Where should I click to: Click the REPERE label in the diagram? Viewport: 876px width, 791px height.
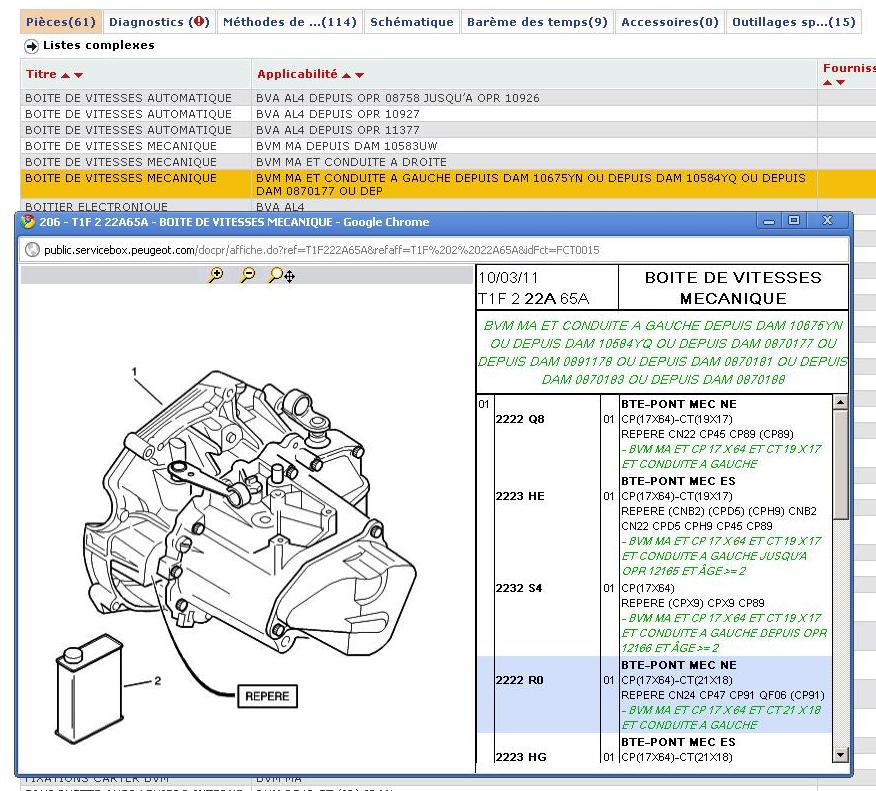point(267,696)
